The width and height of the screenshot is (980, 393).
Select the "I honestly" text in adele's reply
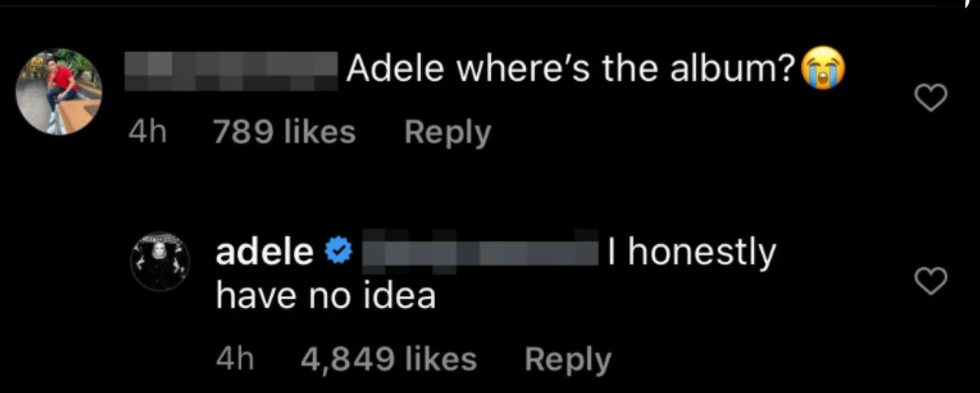[691, 254]
